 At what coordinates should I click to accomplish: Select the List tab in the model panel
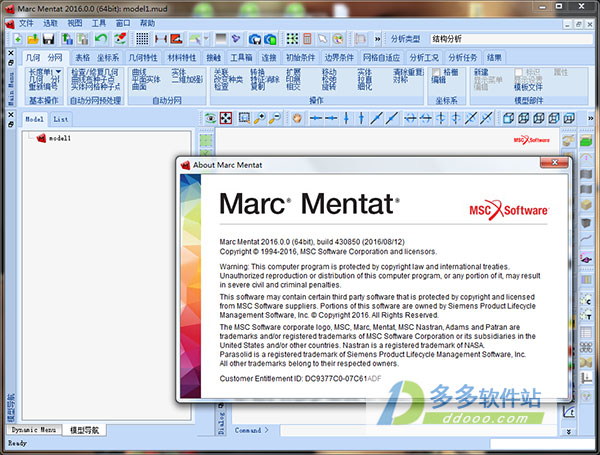tap(60, 119)
